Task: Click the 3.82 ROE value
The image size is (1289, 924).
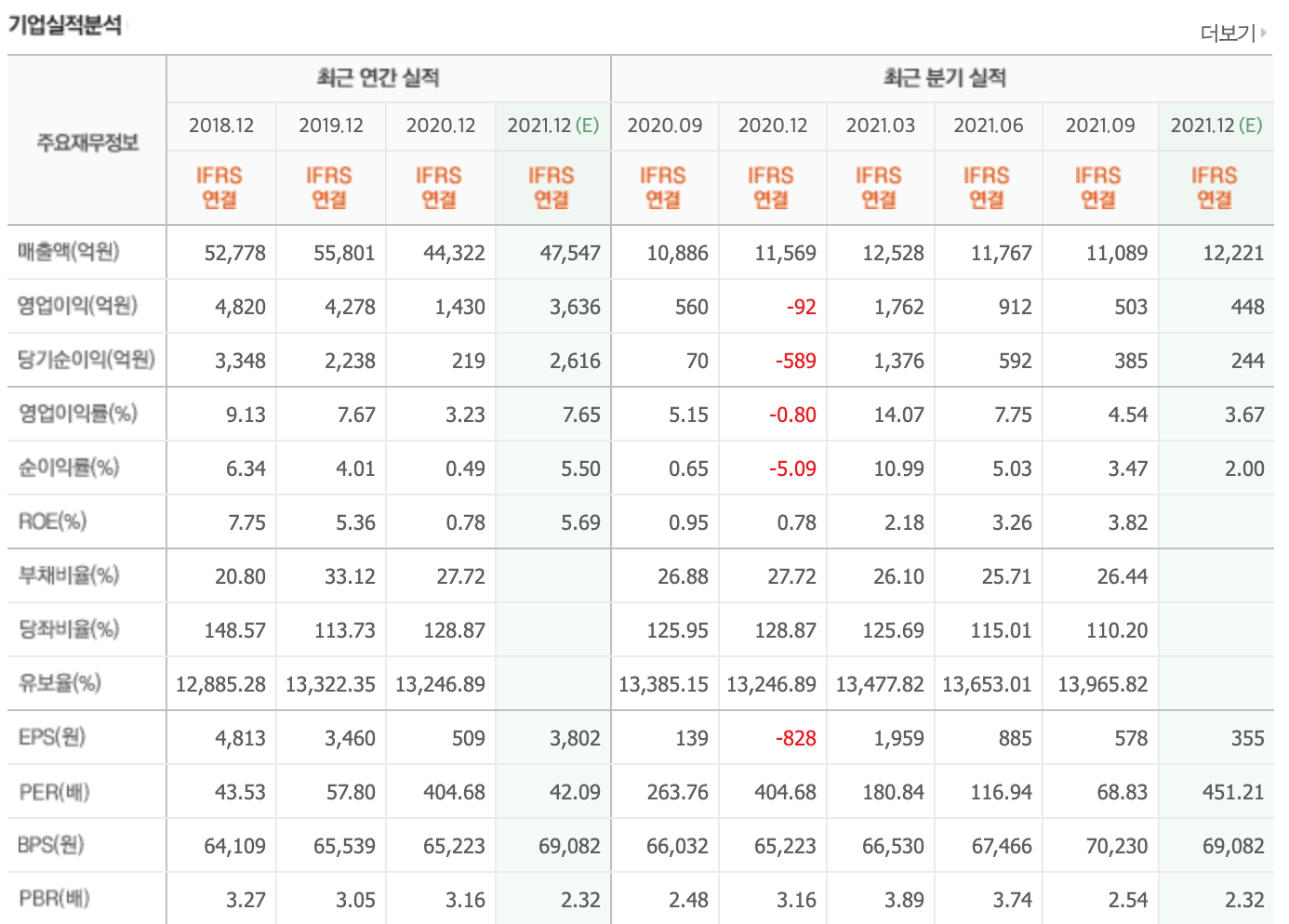Action: [x=1128, y=522]
